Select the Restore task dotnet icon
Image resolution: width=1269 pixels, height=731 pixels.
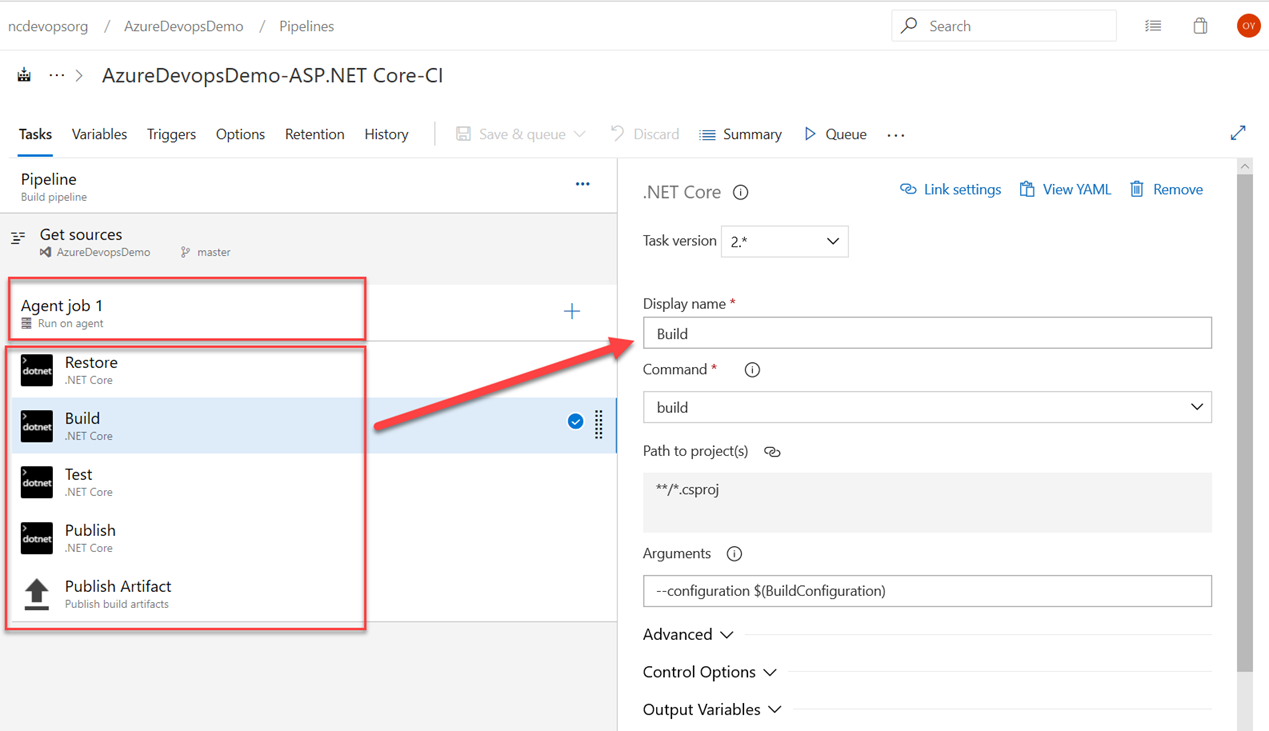(37, 370)
